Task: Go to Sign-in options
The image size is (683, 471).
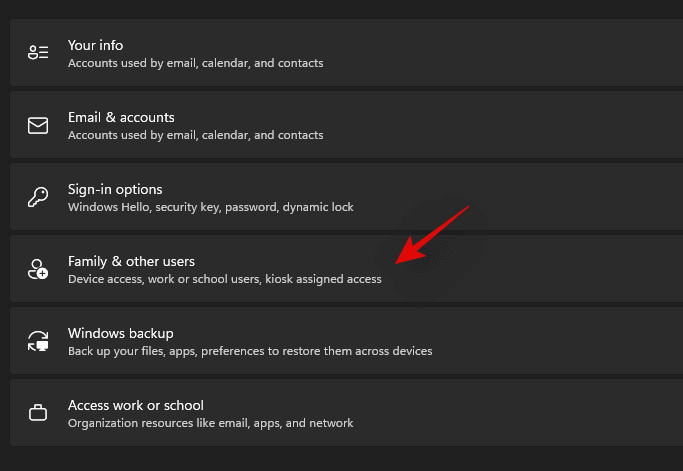Action: pyautogui.click(x=115, y=189)
